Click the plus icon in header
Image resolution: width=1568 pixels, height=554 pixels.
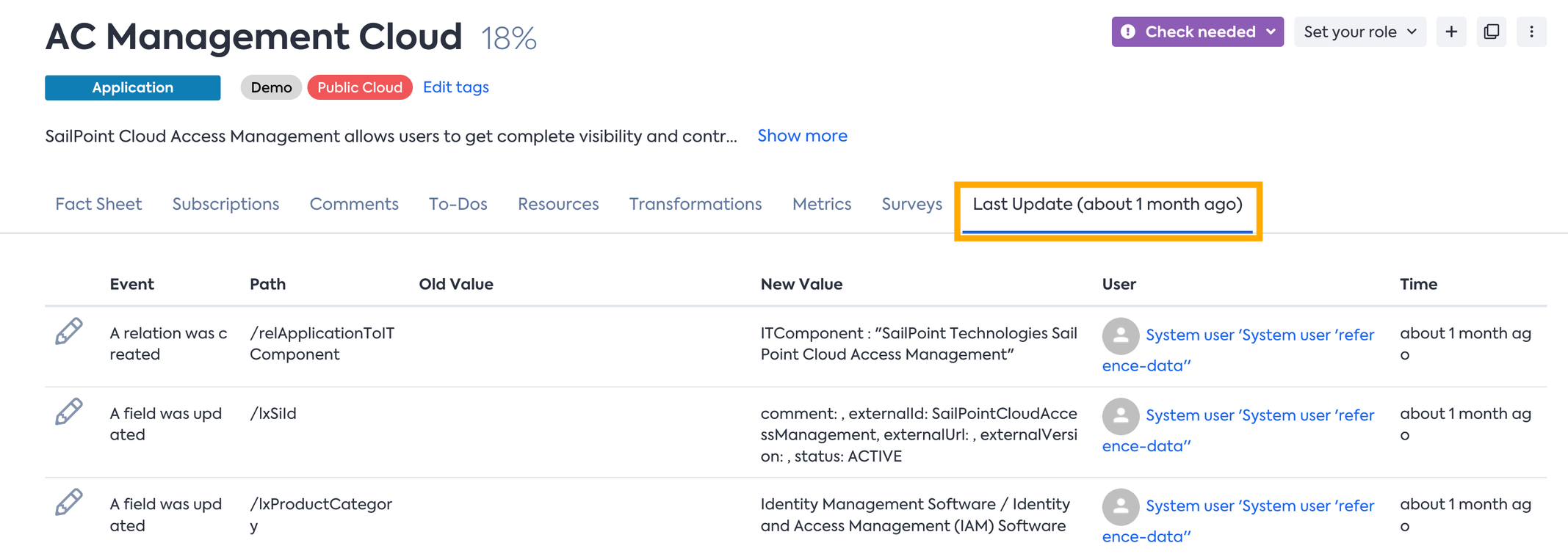pyautogui.click(x=1451, y=32)
